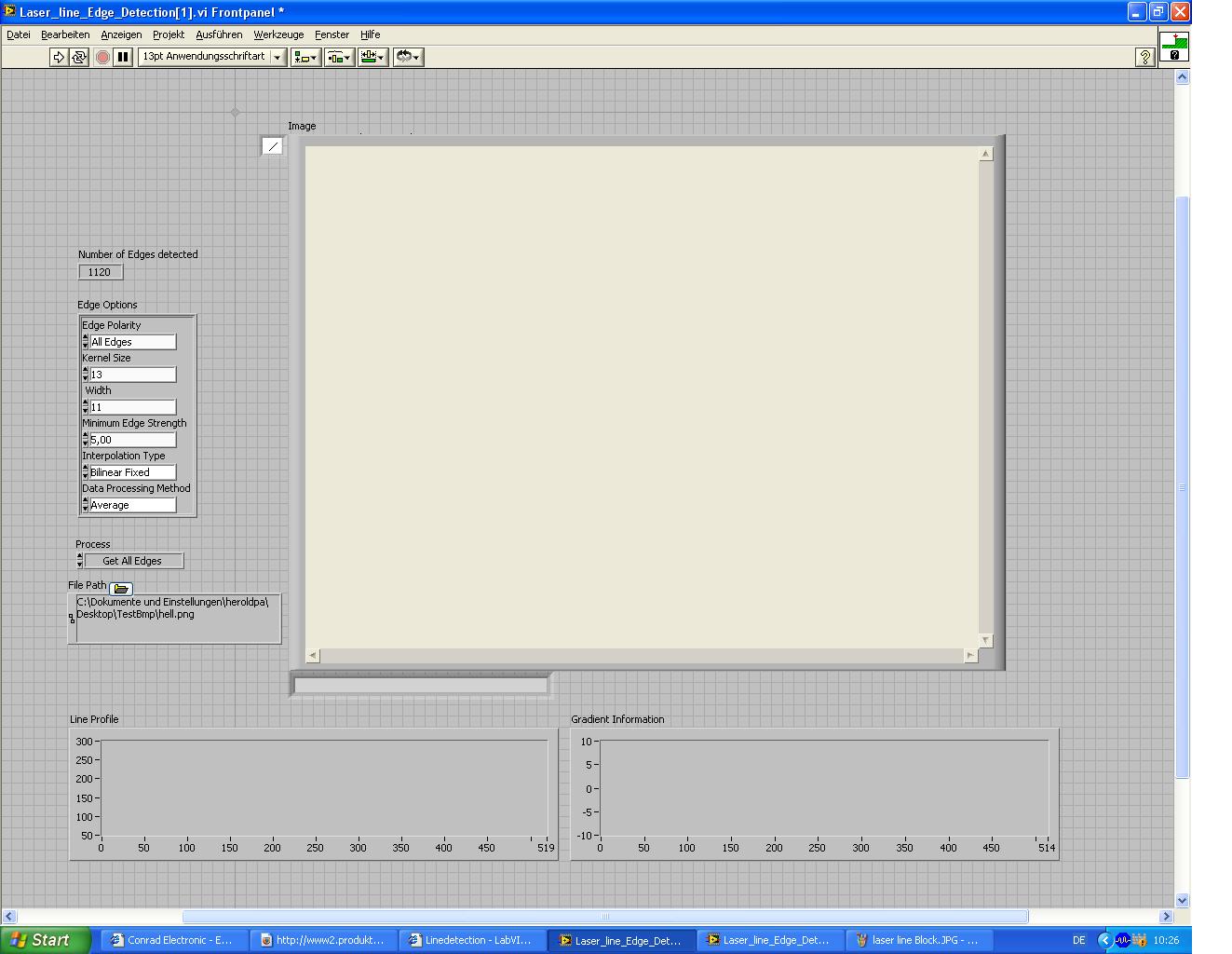Click the system tray clock showing 10:26
The image size is (1232, 954).
pos(1166,940)
